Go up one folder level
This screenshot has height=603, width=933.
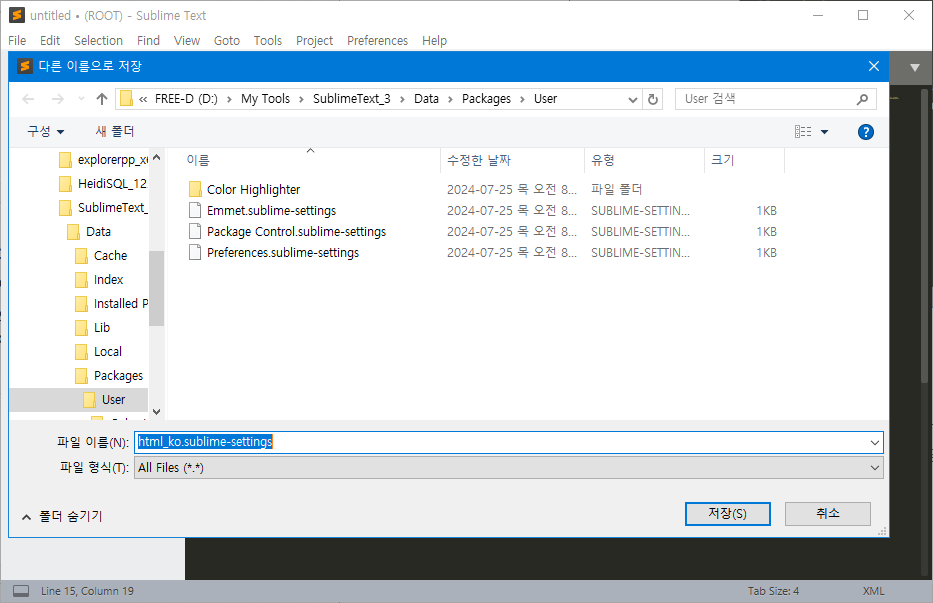point(102,99)
